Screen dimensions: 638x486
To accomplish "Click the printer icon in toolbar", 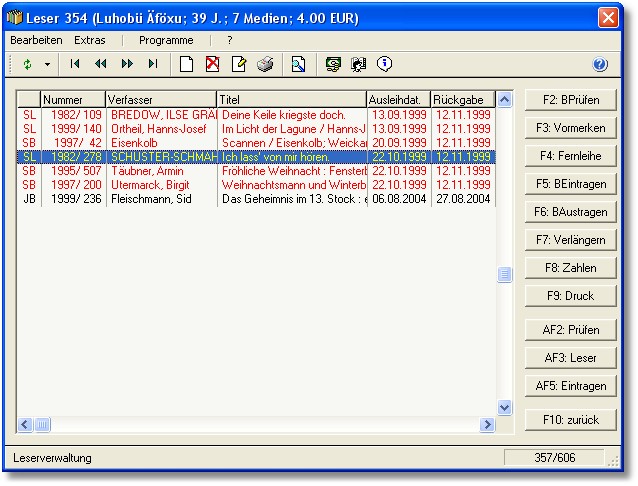I will click(x=265, y=64).
